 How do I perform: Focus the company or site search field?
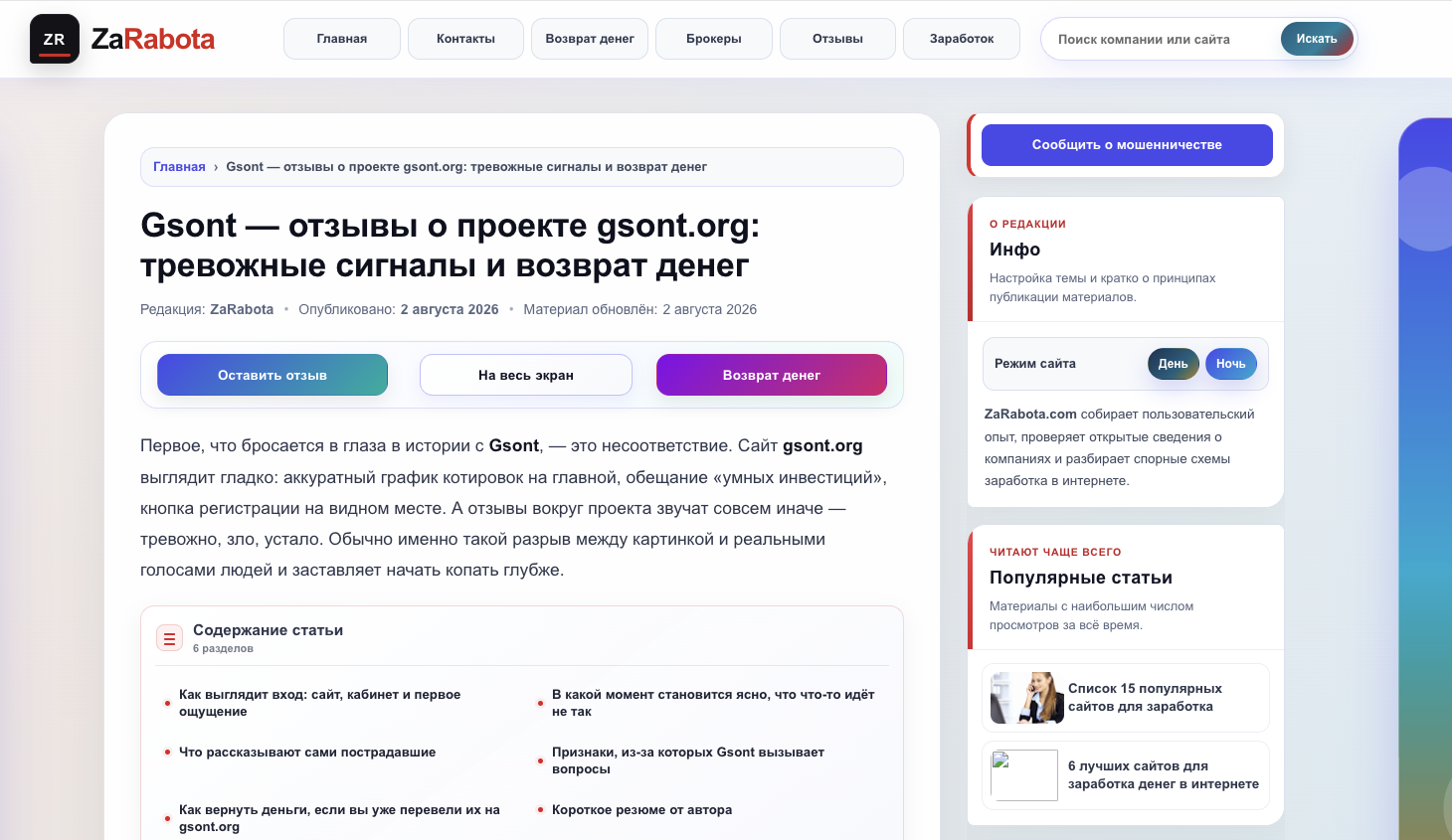pos(1162,40)
